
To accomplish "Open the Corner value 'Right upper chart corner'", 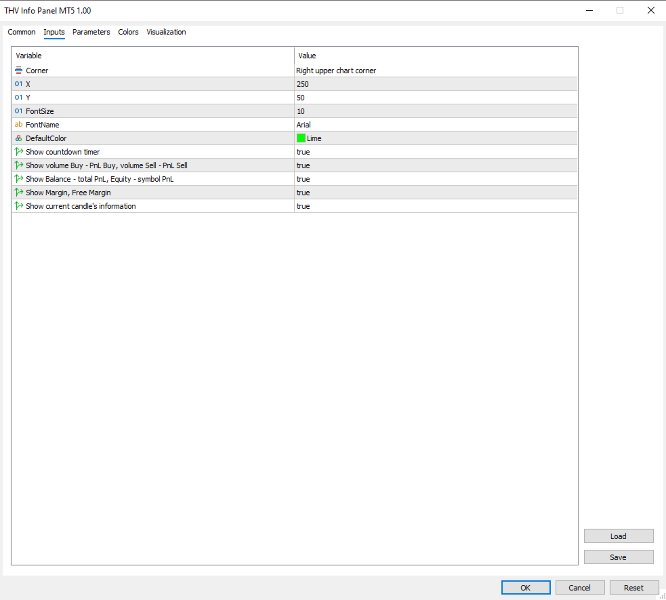I will 436,70.
